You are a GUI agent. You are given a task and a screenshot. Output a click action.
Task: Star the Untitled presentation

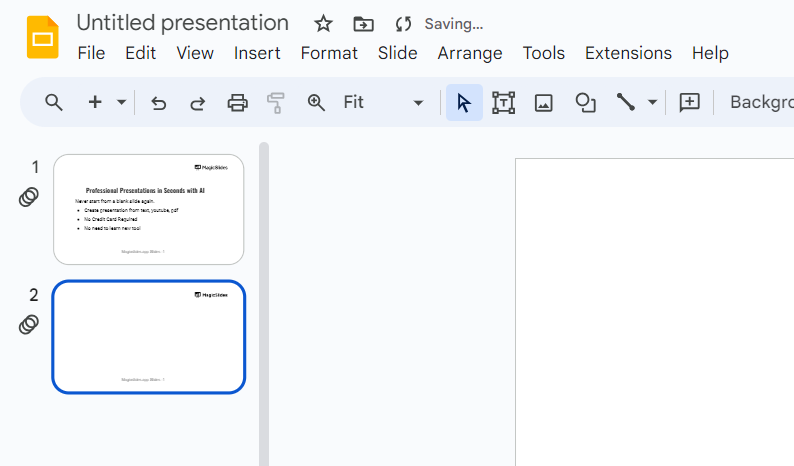point(323,24)
